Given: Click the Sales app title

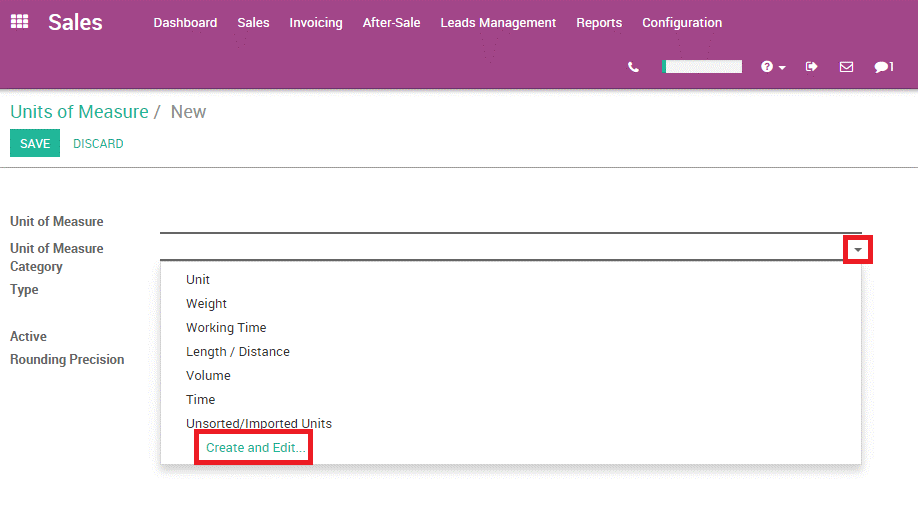Looking at the screenshot, I should [75, 22].
